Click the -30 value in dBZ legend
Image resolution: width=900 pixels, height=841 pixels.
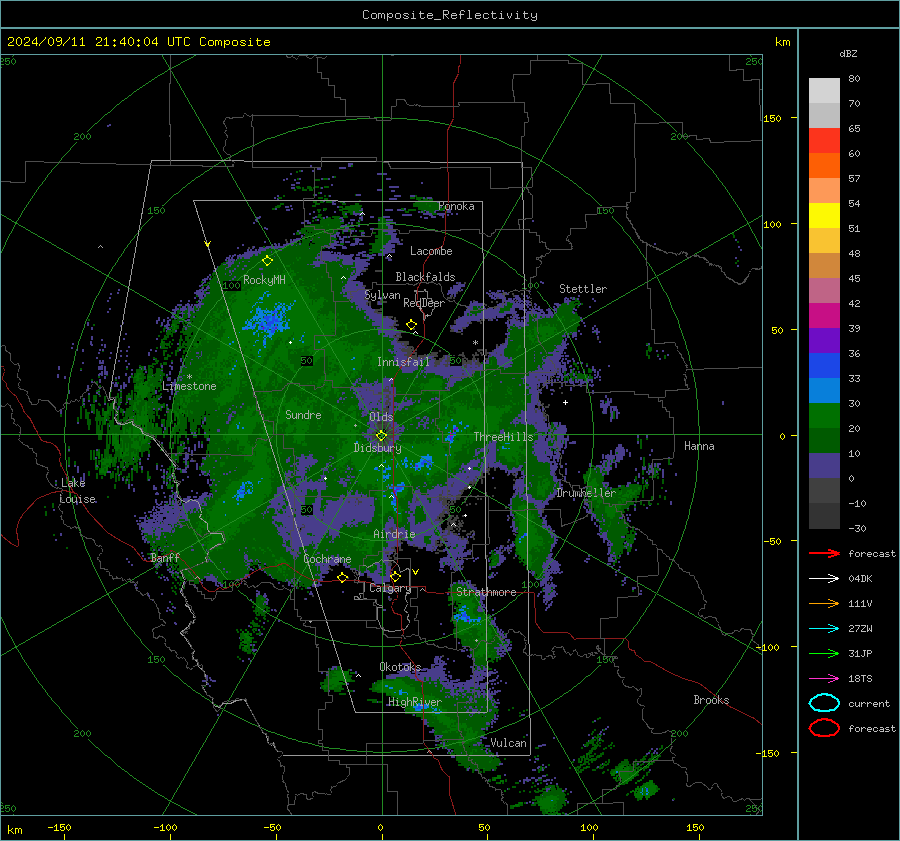(857, 528)
